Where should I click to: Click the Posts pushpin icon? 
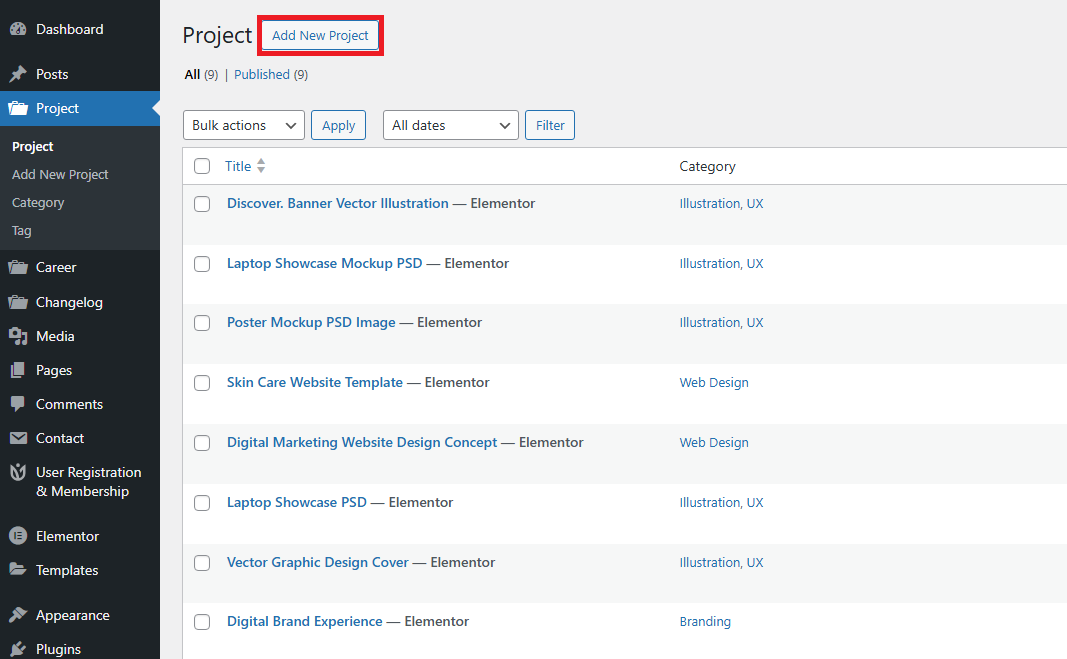pyautogui.click(x=18, y=74)
